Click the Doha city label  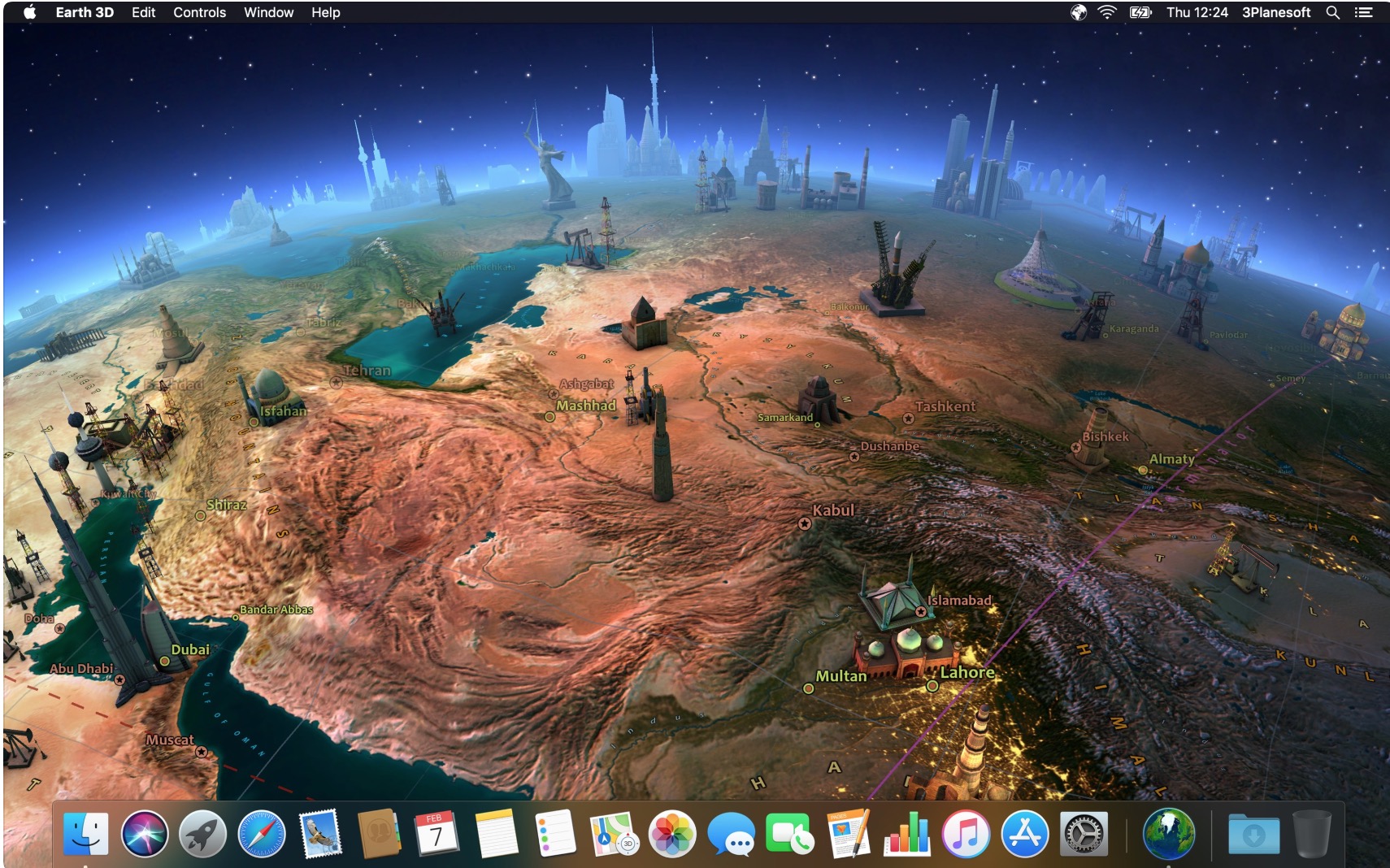39,618
